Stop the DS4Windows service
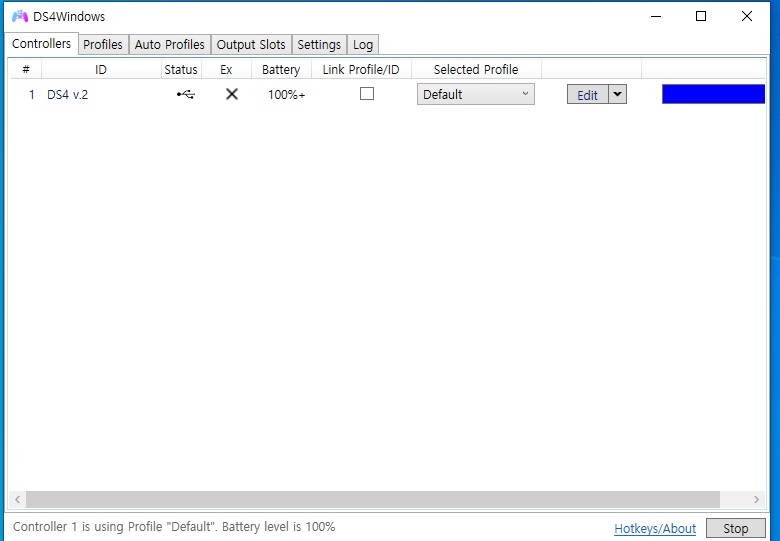This screenshot has height=541, width=780. 735,528
